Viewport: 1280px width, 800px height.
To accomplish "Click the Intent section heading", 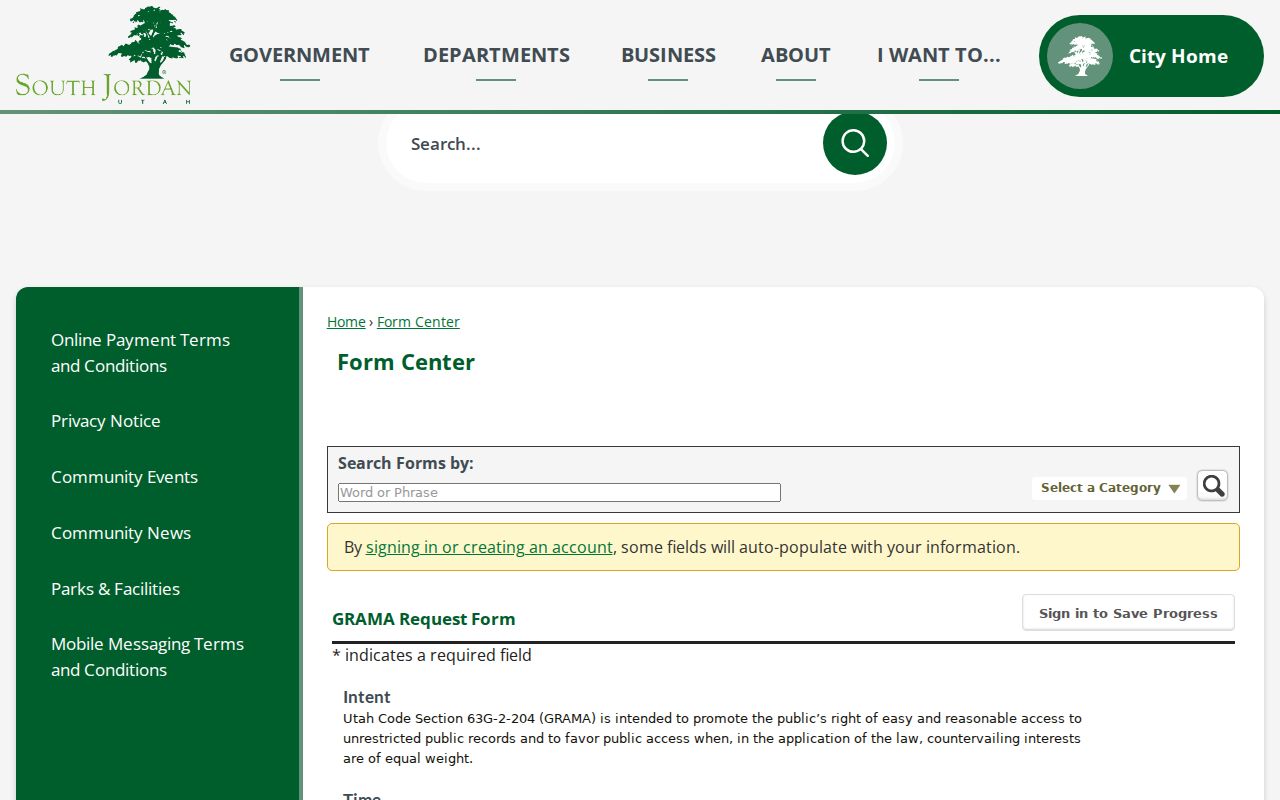I will pyautogui.click(x=367, y=697).
